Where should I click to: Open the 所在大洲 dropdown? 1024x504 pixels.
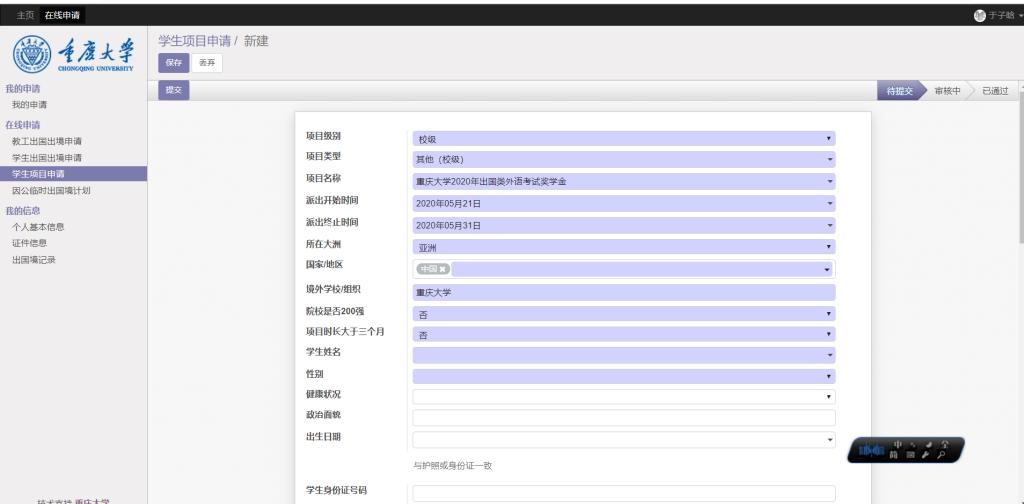[623, 247]
